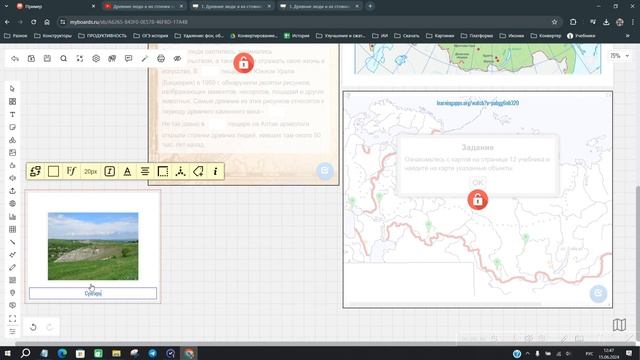Click the undo arrow at bottom left

pos(33,327)
